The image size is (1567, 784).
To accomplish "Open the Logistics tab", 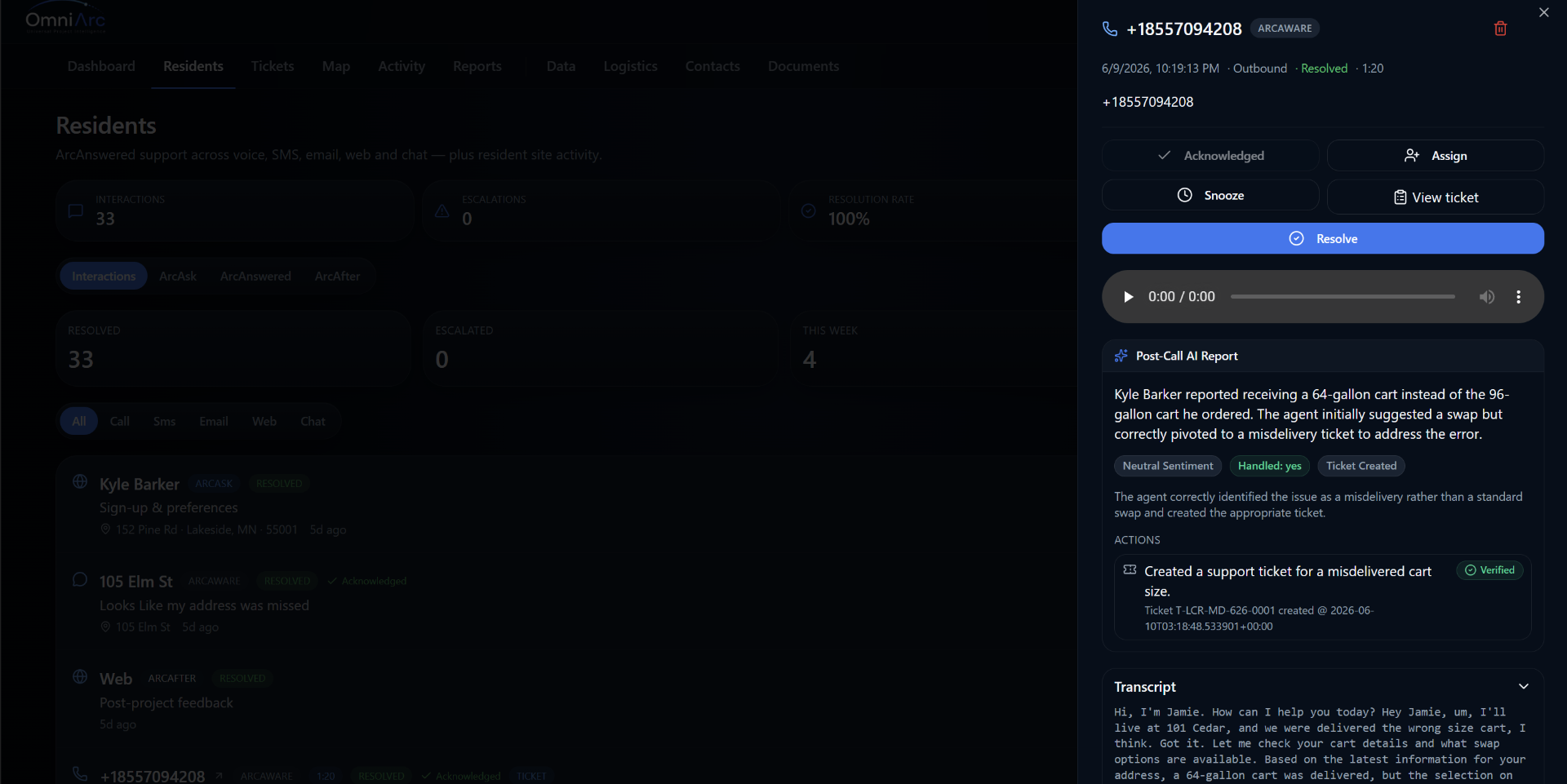I will tap(630, 66).
